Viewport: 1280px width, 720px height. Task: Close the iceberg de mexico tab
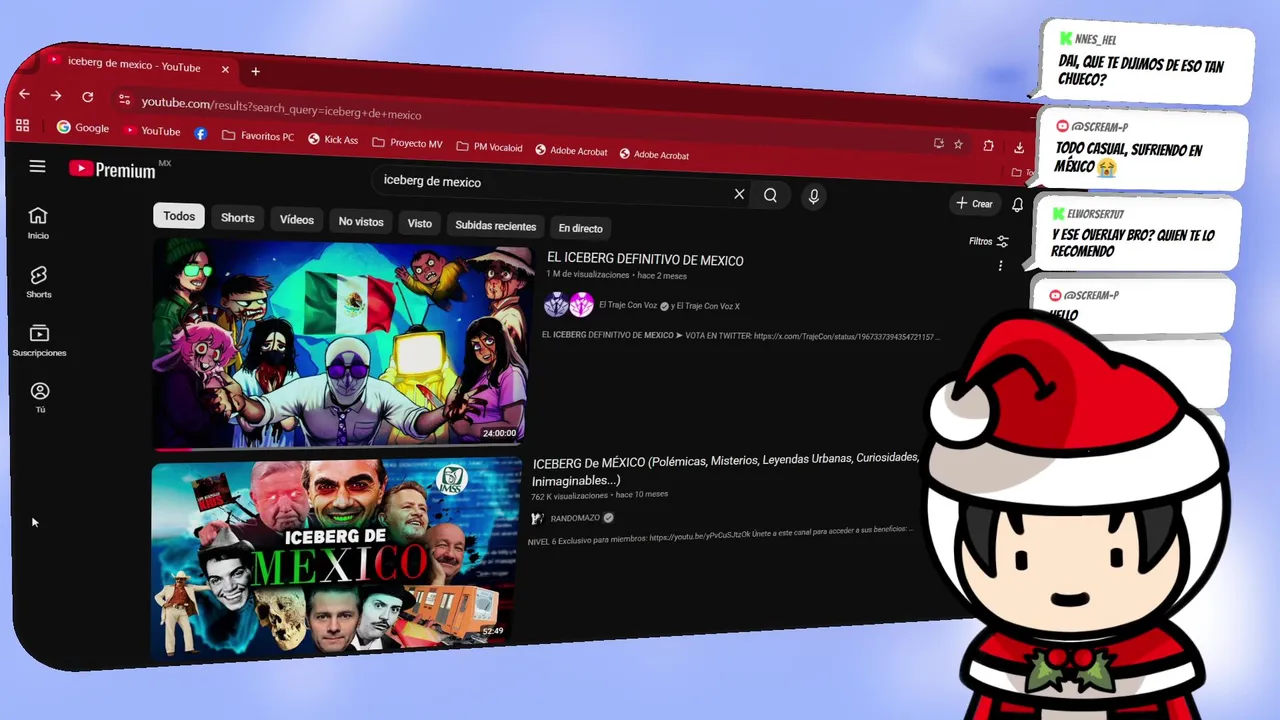[x=225, y=69]
